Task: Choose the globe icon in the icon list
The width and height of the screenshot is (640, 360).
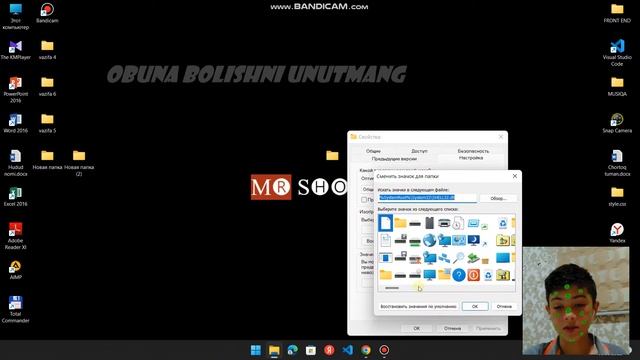Action: point(429,240)
